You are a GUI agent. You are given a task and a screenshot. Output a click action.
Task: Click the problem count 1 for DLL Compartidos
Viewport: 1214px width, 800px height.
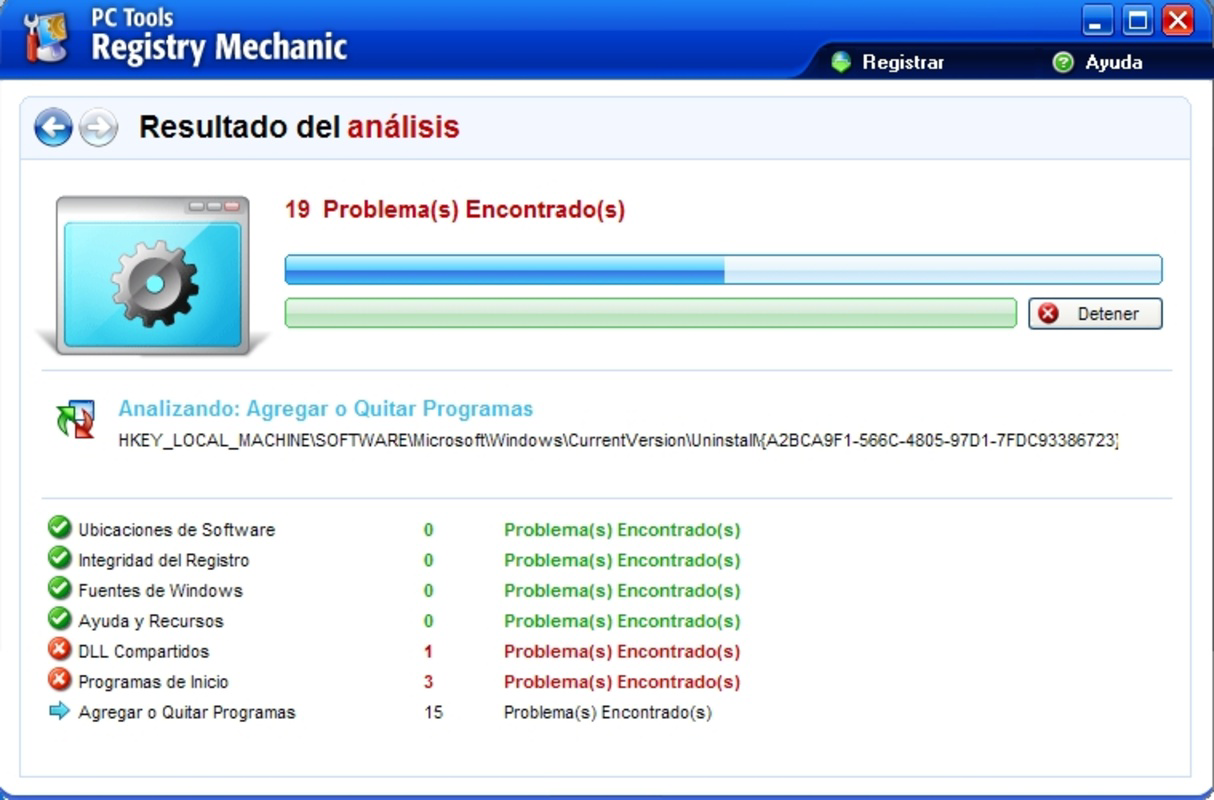tap(428, 652)
